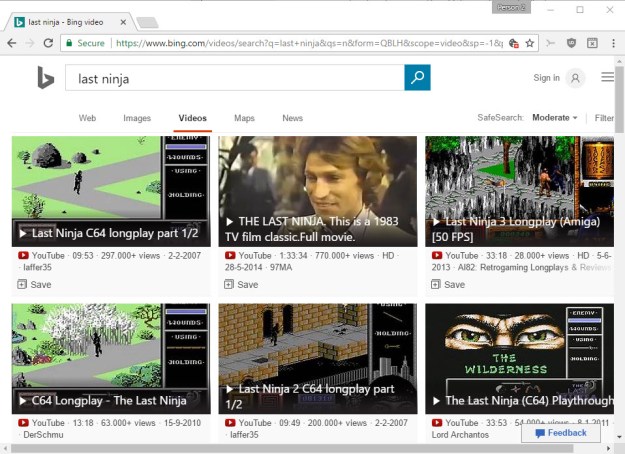The width and height of the screenshot is (625, 454).
Task: Bookmark page with the star icon
Action: point(529,43)
